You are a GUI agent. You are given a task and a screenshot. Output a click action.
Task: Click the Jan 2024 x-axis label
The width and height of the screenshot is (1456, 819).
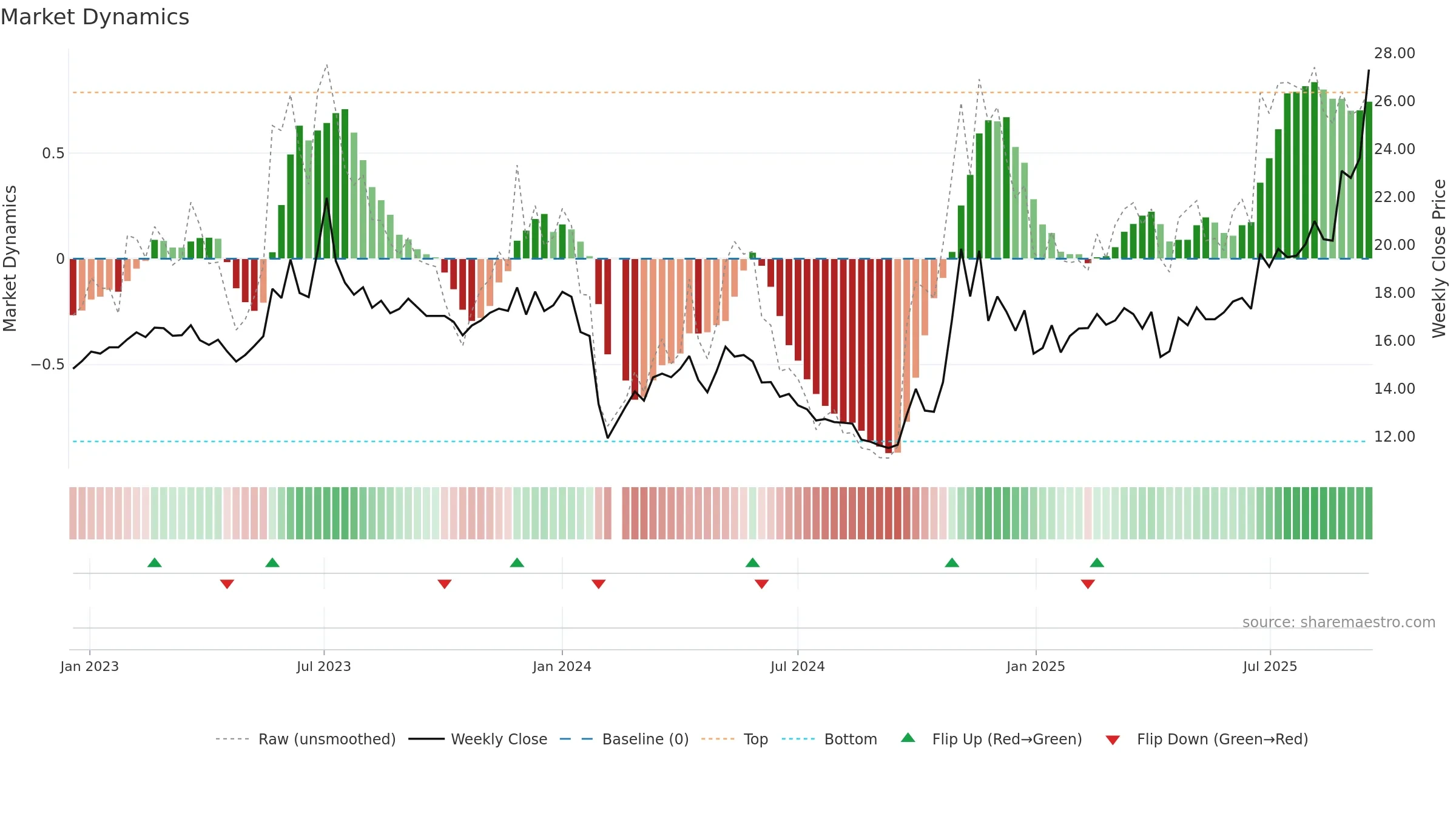pyautogui.click(x=562, y=666)
